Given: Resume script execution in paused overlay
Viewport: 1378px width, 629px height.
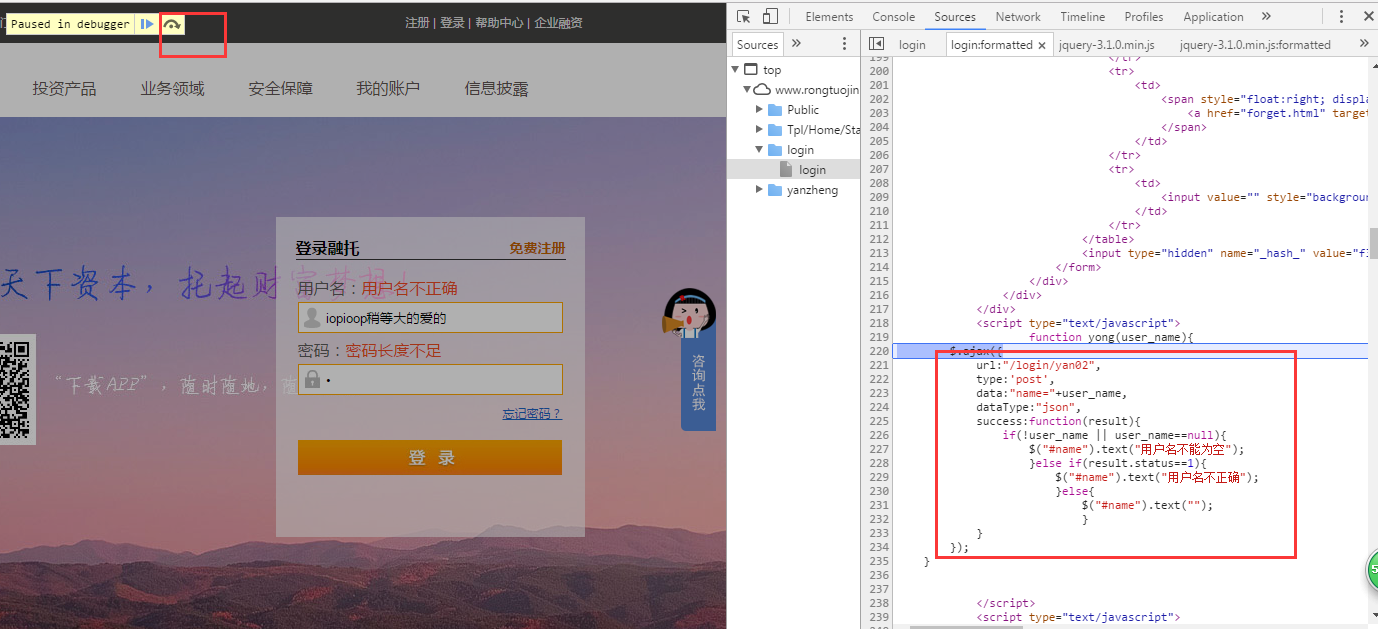Looking at the screenshot, I should pos(147,24).
